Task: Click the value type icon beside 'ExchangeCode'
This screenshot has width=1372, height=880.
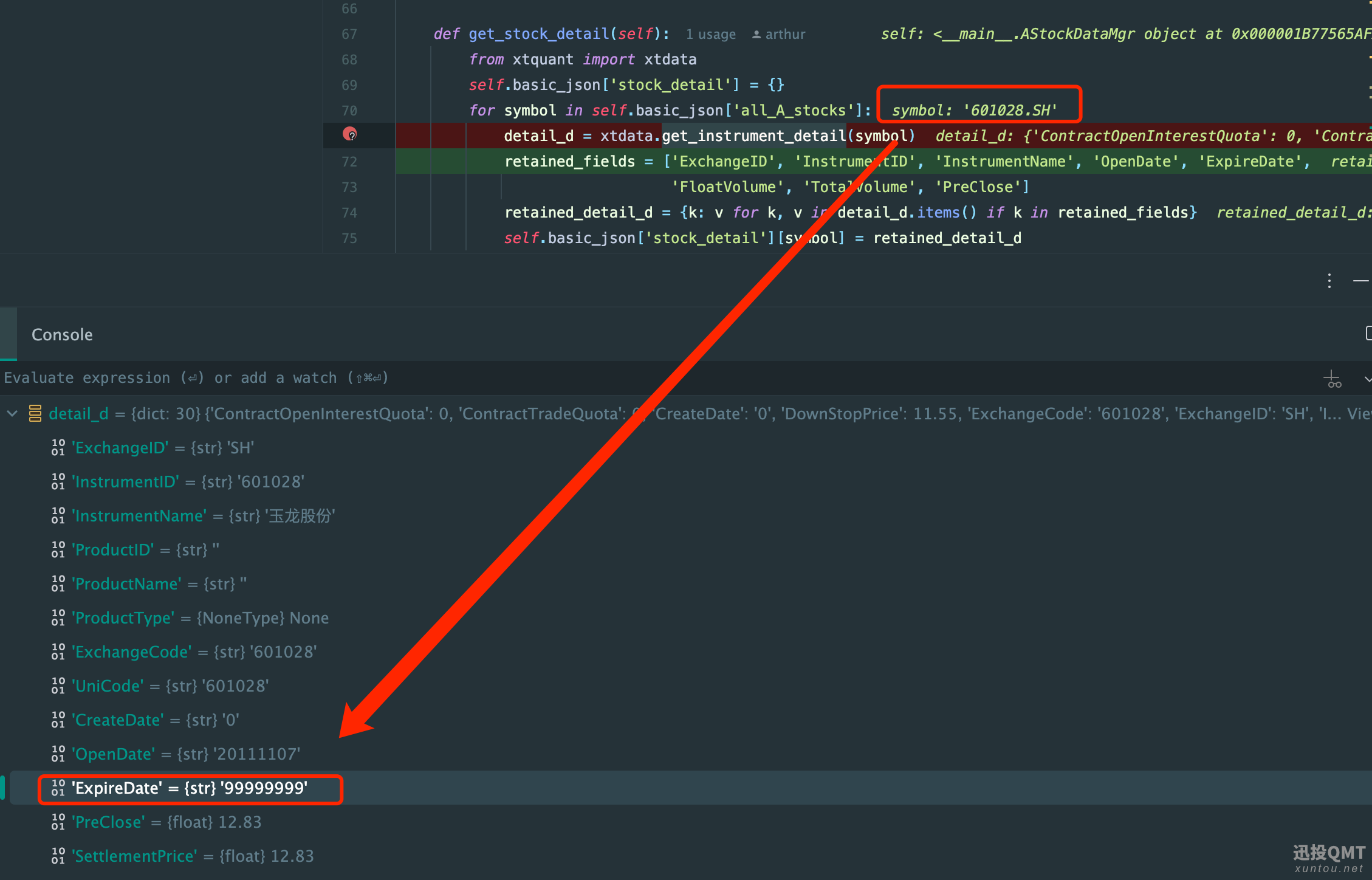Action: (x=58, y=652)
